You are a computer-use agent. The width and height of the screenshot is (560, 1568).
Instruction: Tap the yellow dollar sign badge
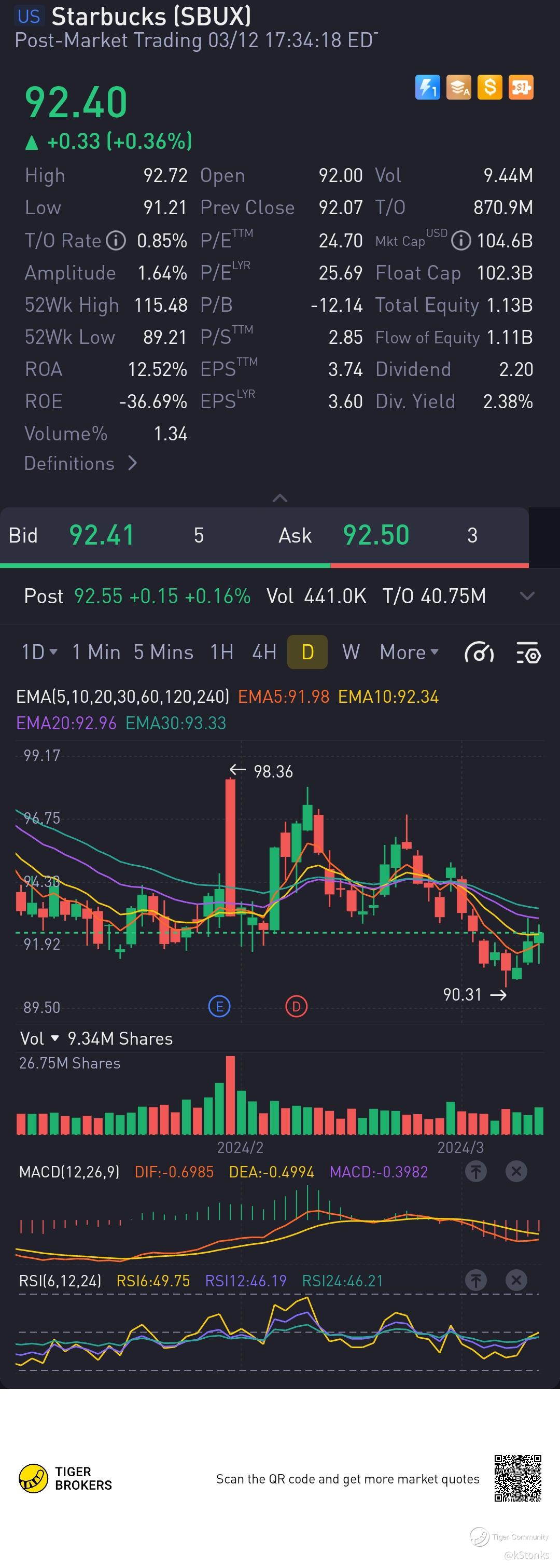coord(490,87)
